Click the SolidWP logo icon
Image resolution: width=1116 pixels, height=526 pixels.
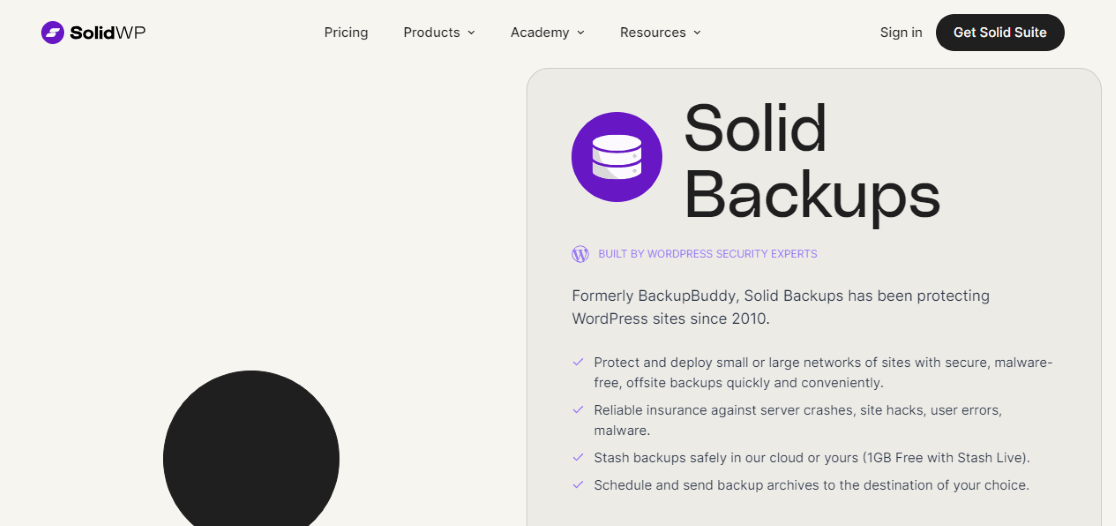click(52, 33)
